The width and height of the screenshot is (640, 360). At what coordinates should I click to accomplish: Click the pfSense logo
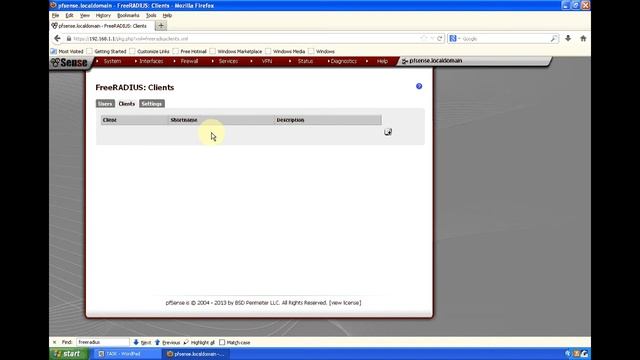pos(69,62)
